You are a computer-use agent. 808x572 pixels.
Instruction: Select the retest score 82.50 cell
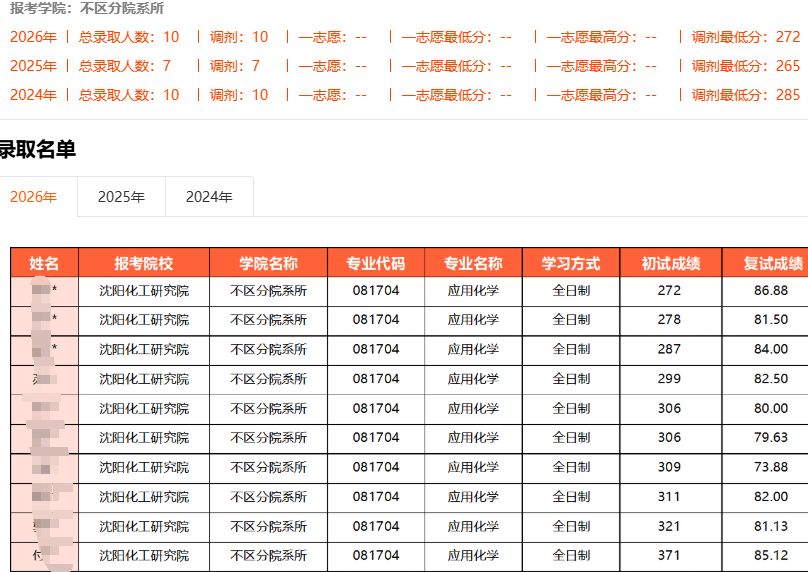(765, 379)
